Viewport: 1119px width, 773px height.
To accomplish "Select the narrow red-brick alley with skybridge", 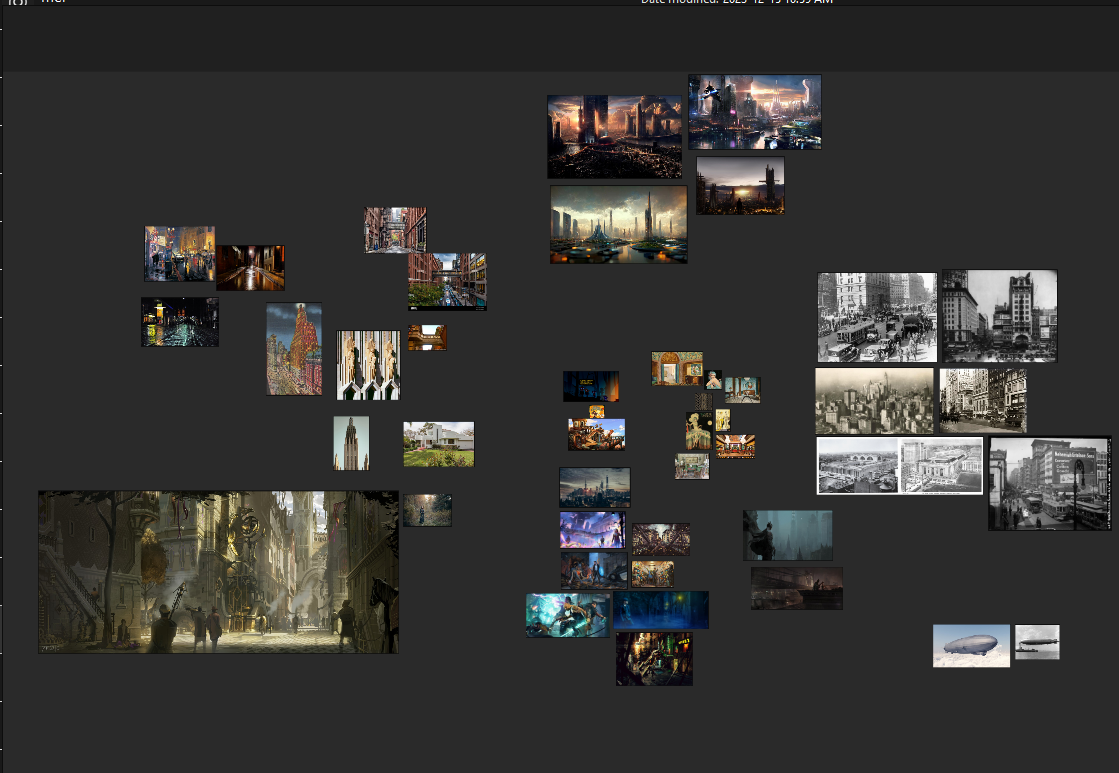I will pyautogui.click(x=395, y=230).
